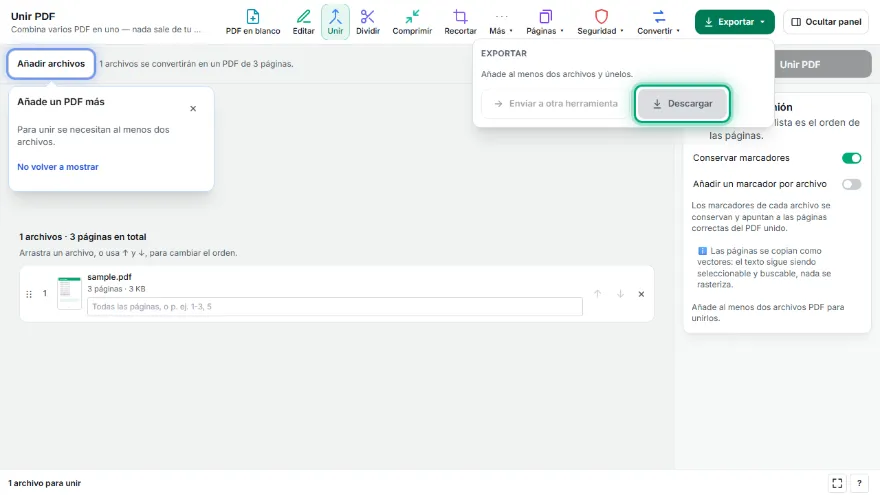Viewport: 880px width, 495px height.
Task: Click the EXPORTAR heading in the popup
Action: (504, 53)
